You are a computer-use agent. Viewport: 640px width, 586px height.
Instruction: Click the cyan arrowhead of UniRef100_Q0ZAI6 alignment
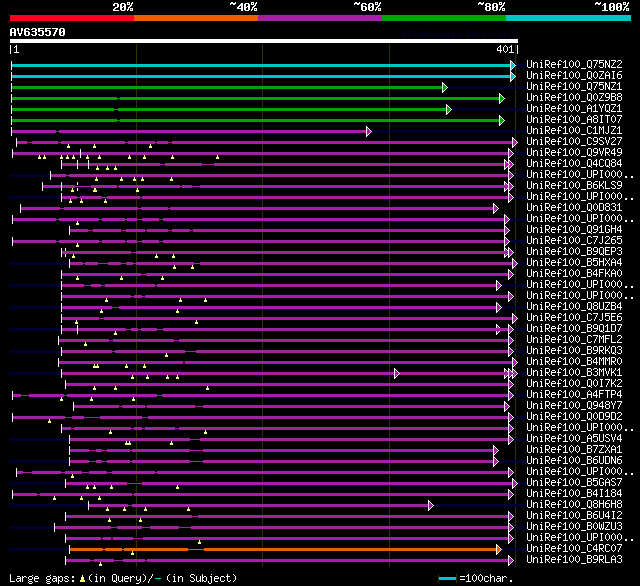513,76
